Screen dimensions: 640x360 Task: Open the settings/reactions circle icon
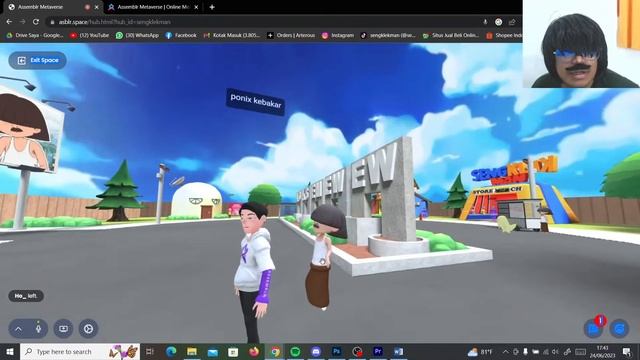click(88, 329)
